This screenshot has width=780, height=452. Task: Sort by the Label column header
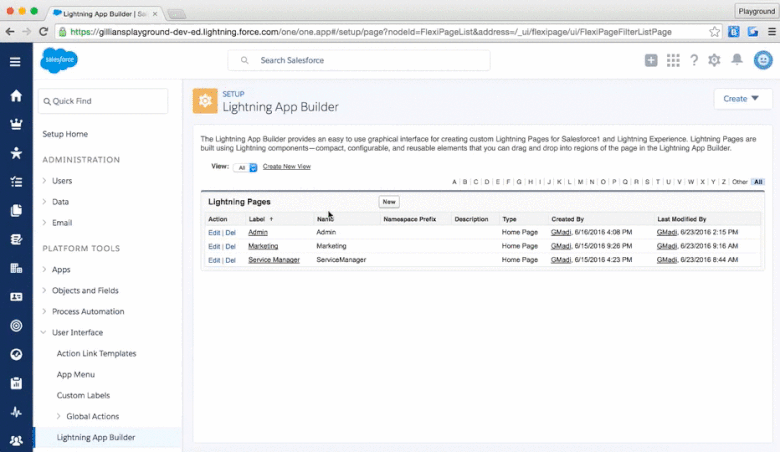(257, 219)
